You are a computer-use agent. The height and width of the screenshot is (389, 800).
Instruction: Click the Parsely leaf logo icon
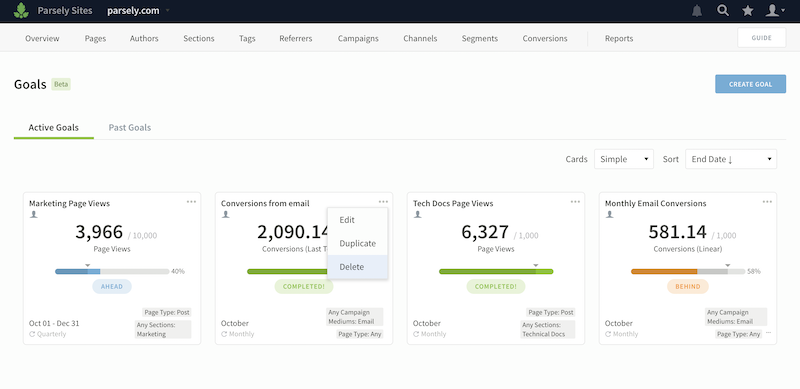(21, 11)
